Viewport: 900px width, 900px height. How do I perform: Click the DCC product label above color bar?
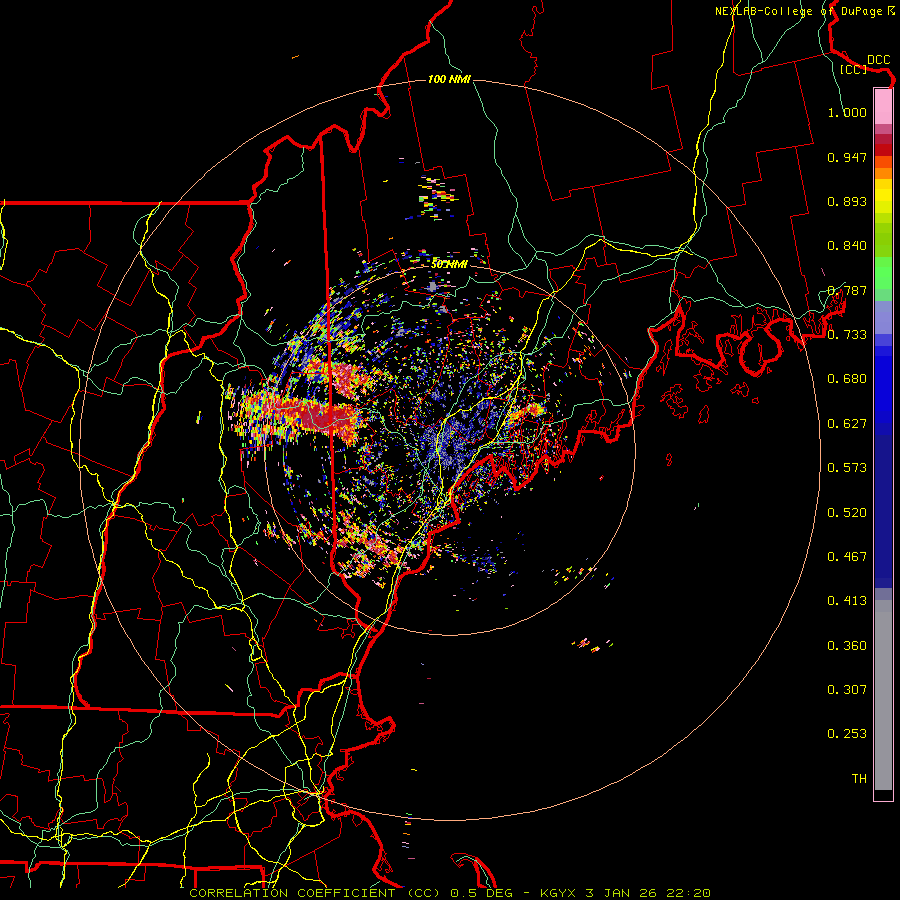[878, 60]
